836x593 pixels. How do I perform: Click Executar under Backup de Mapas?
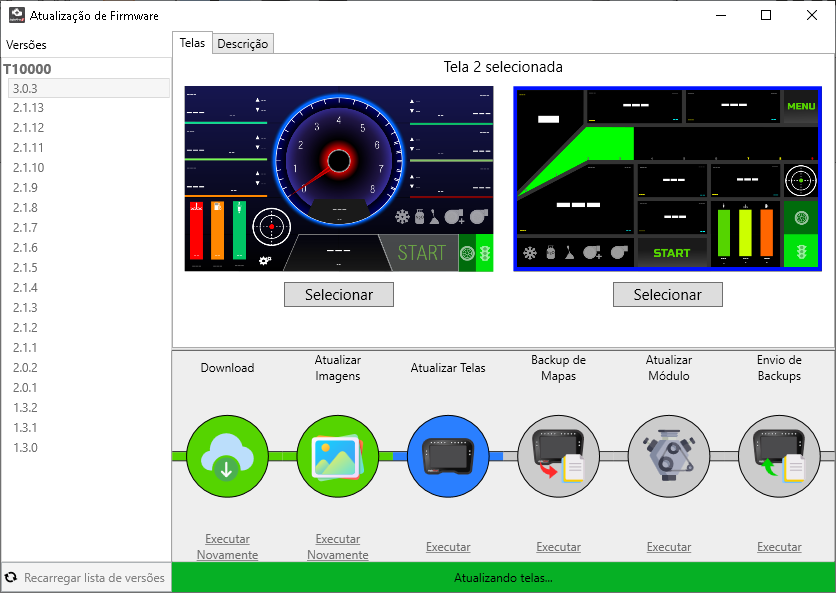click(558, 547)
